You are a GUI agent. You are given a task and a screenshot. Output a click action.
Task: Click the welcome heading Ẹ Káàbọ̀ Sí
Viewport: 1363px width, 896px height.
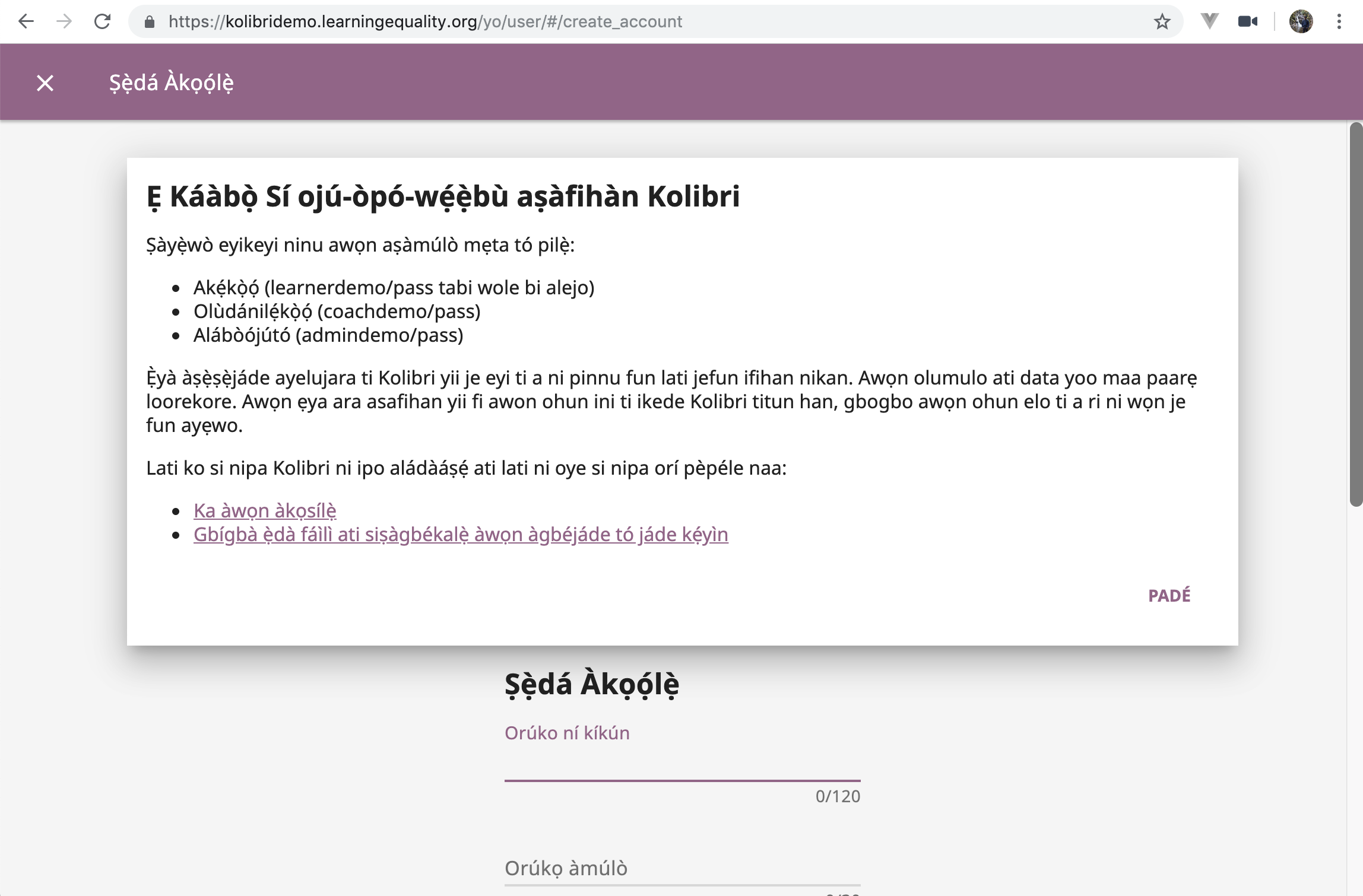point(443,196)
